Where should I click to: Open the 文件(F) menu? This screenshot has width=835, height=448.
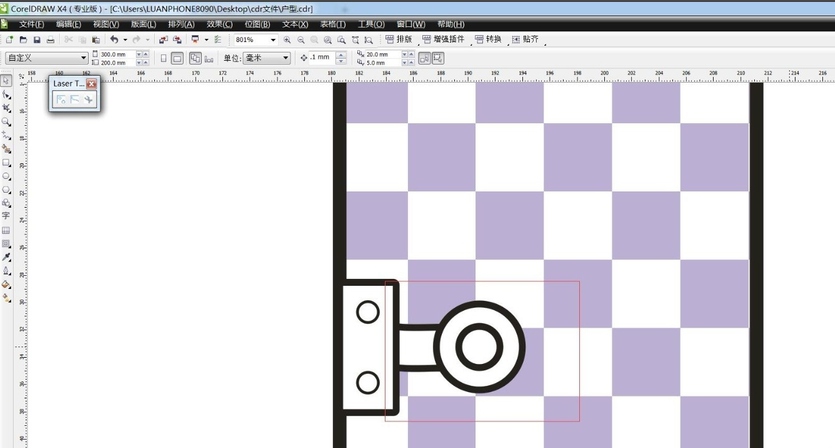point(33,24)
